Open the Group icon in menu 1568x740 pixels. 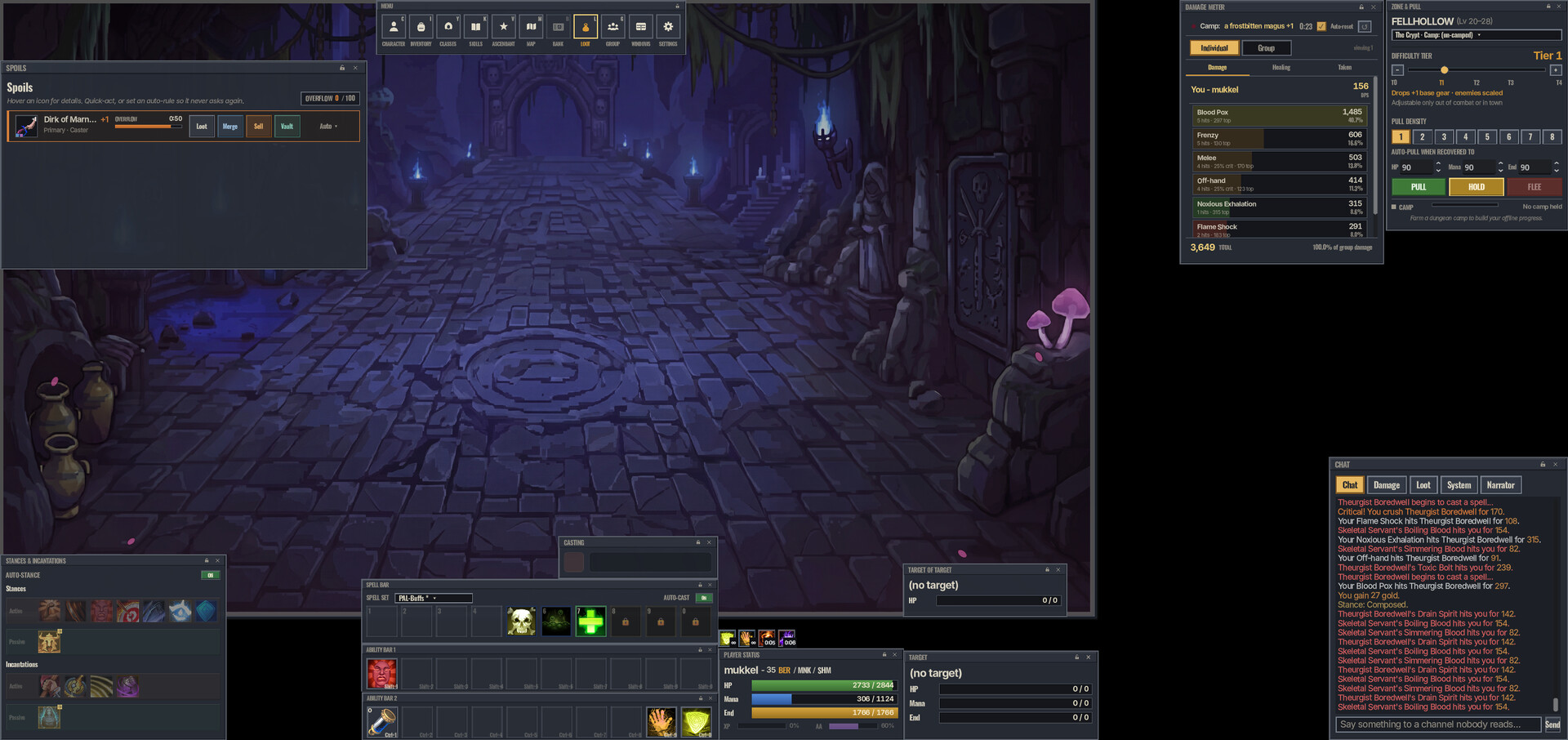click(x=612, y=27)
